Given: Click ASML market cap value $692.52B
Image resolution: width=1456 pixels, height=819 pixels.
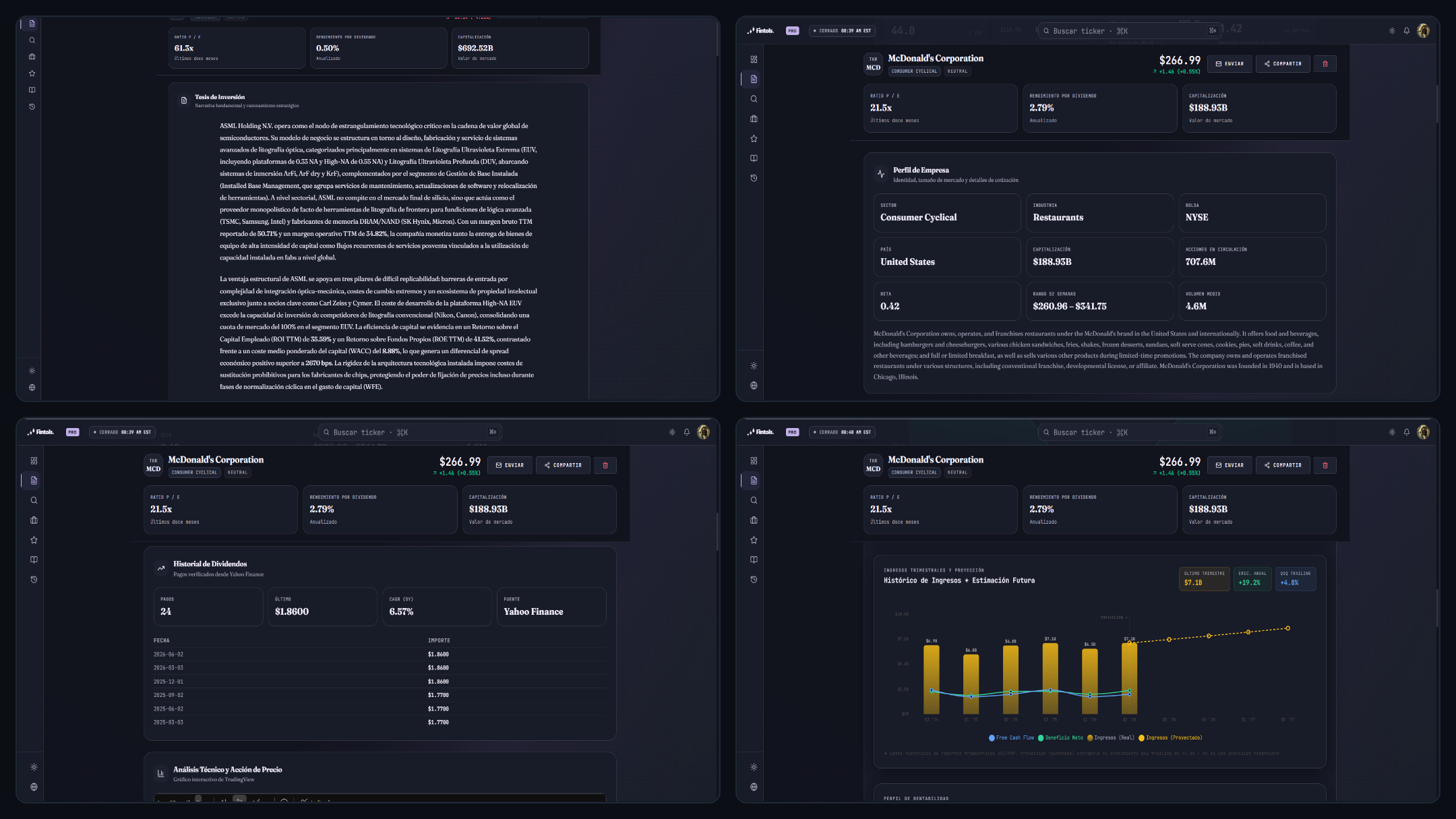Looking at the screenshot, I should pos(475,49).
